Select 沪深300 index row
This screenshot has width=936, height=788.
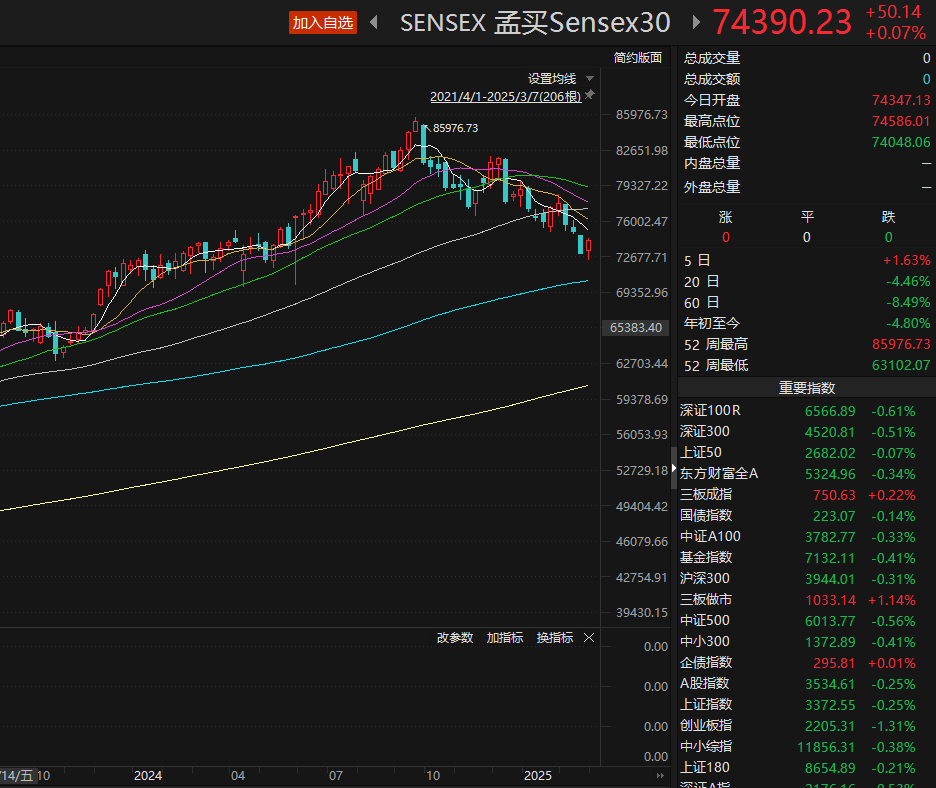[x=806, y=578]
